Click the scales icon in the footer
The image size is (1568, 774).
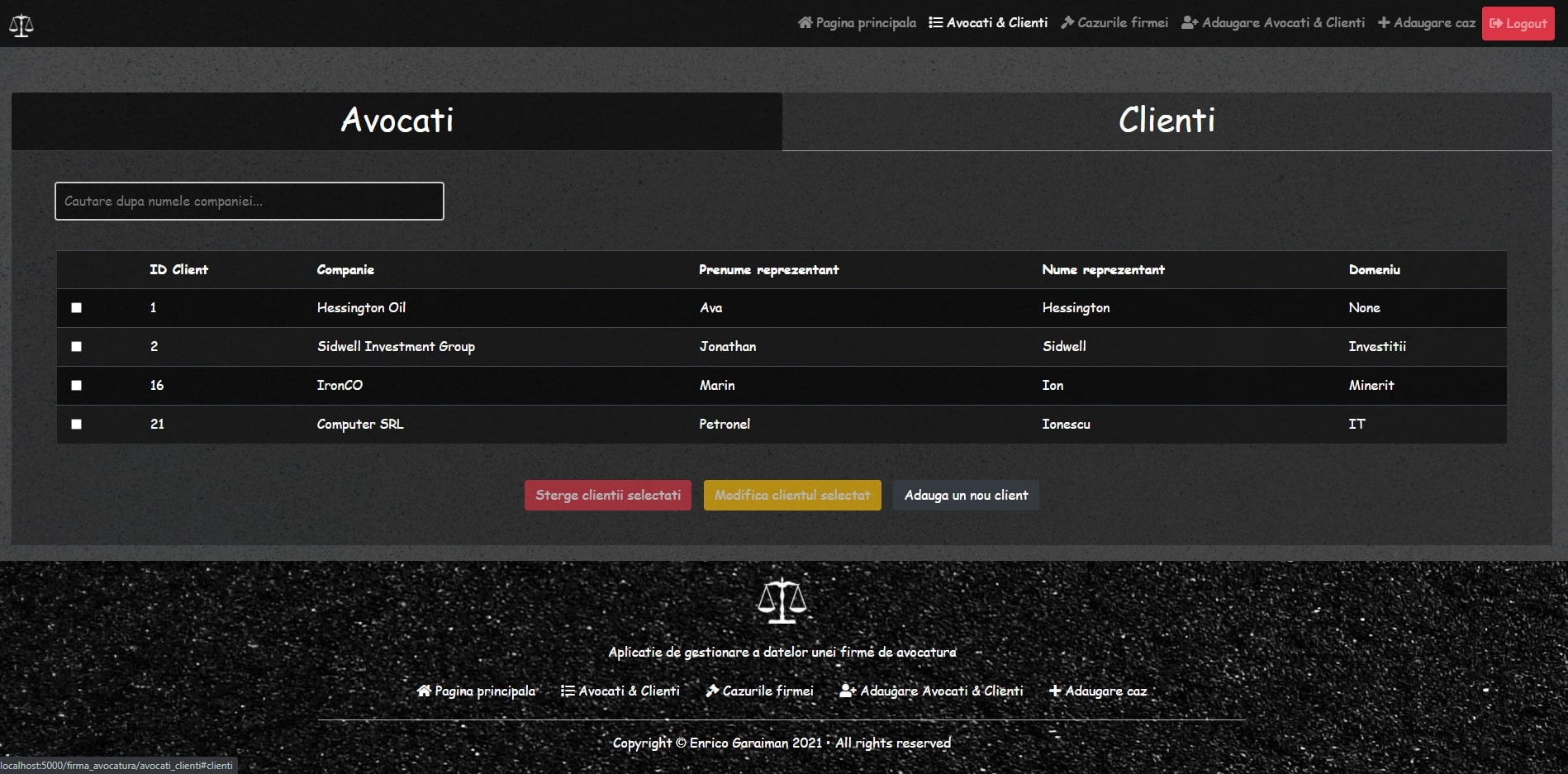pos(782,601)
